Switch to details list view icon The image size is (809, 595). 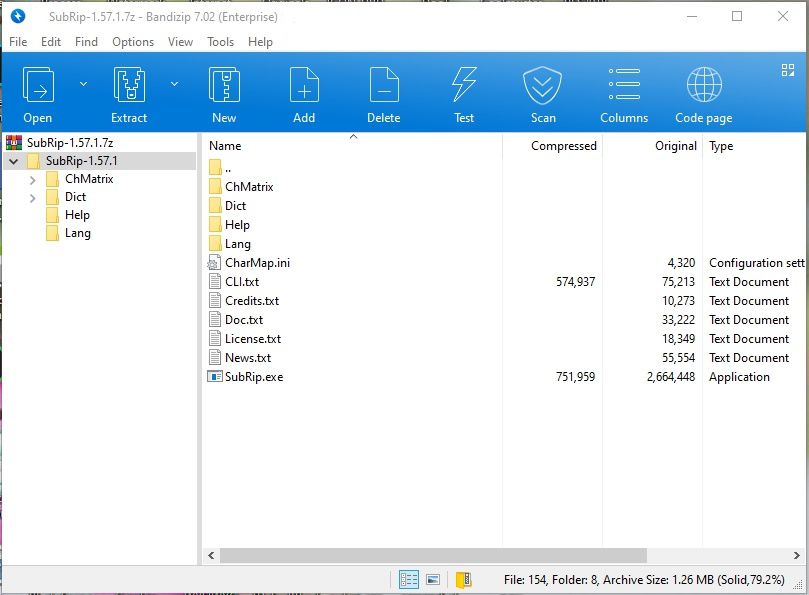[409, 580]
